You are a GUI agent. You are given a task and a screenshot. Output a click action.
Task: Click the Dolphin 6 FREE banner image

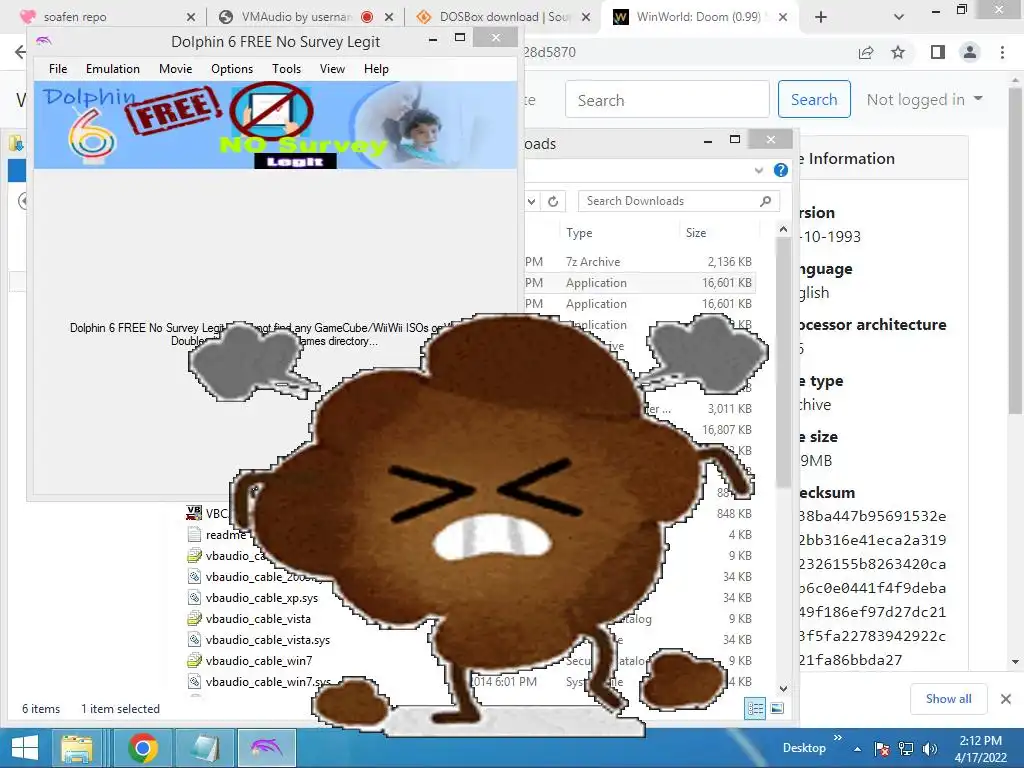point(275,125)
